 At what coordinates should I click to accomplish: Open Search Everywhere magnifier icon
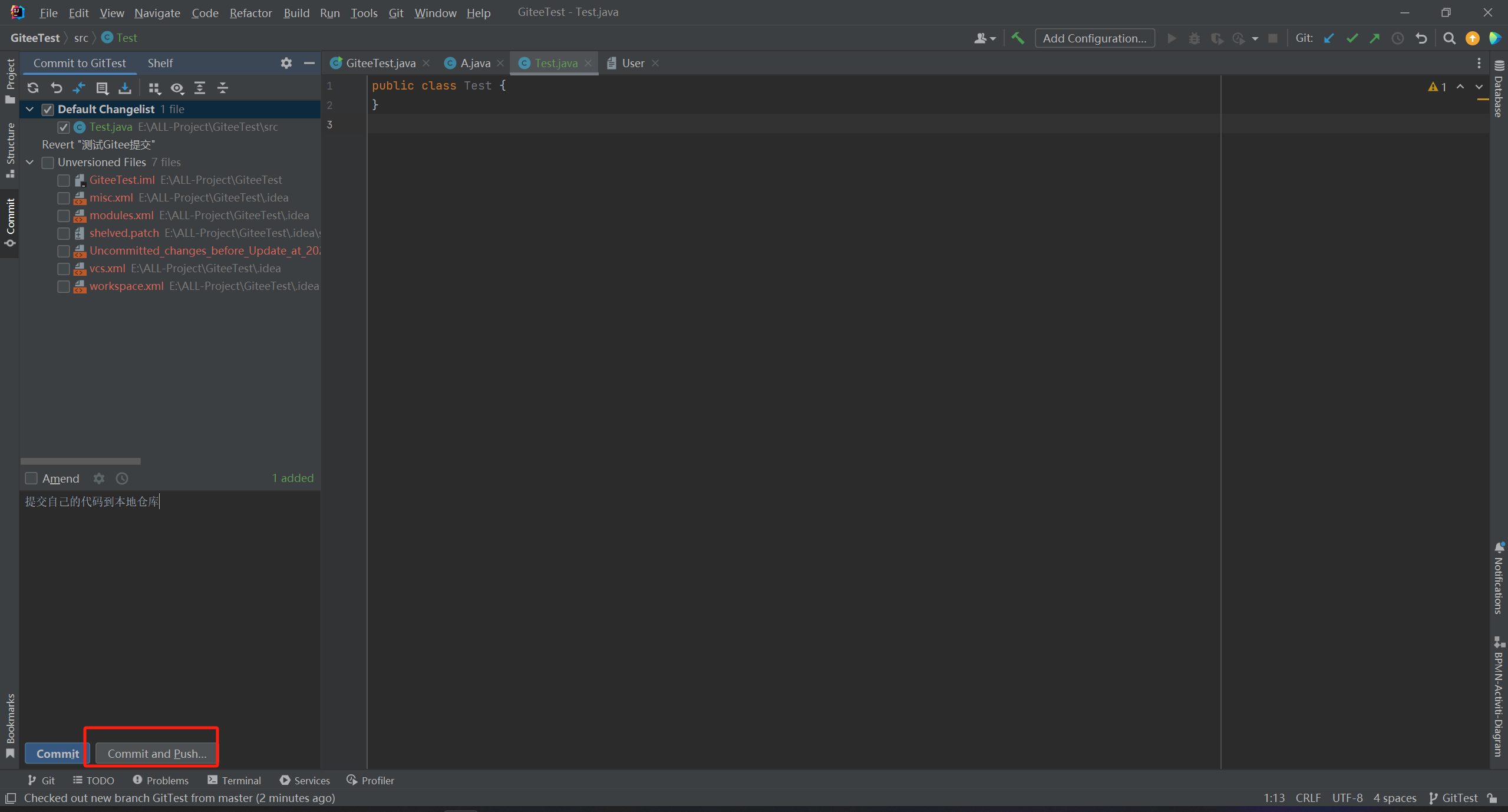point(1450,38)
